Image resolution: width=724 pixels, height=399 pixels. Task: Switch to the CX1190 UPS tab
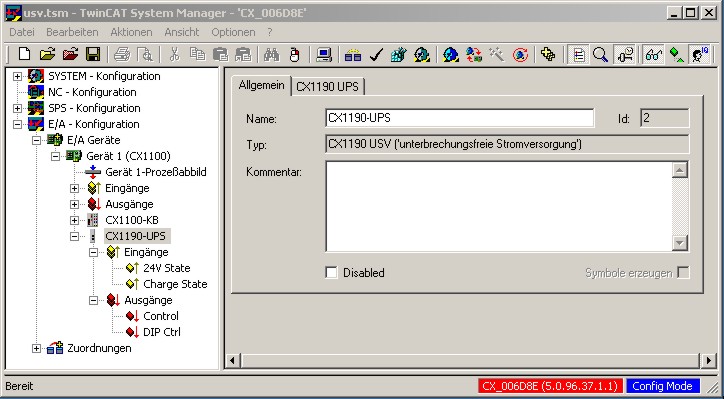327,87
